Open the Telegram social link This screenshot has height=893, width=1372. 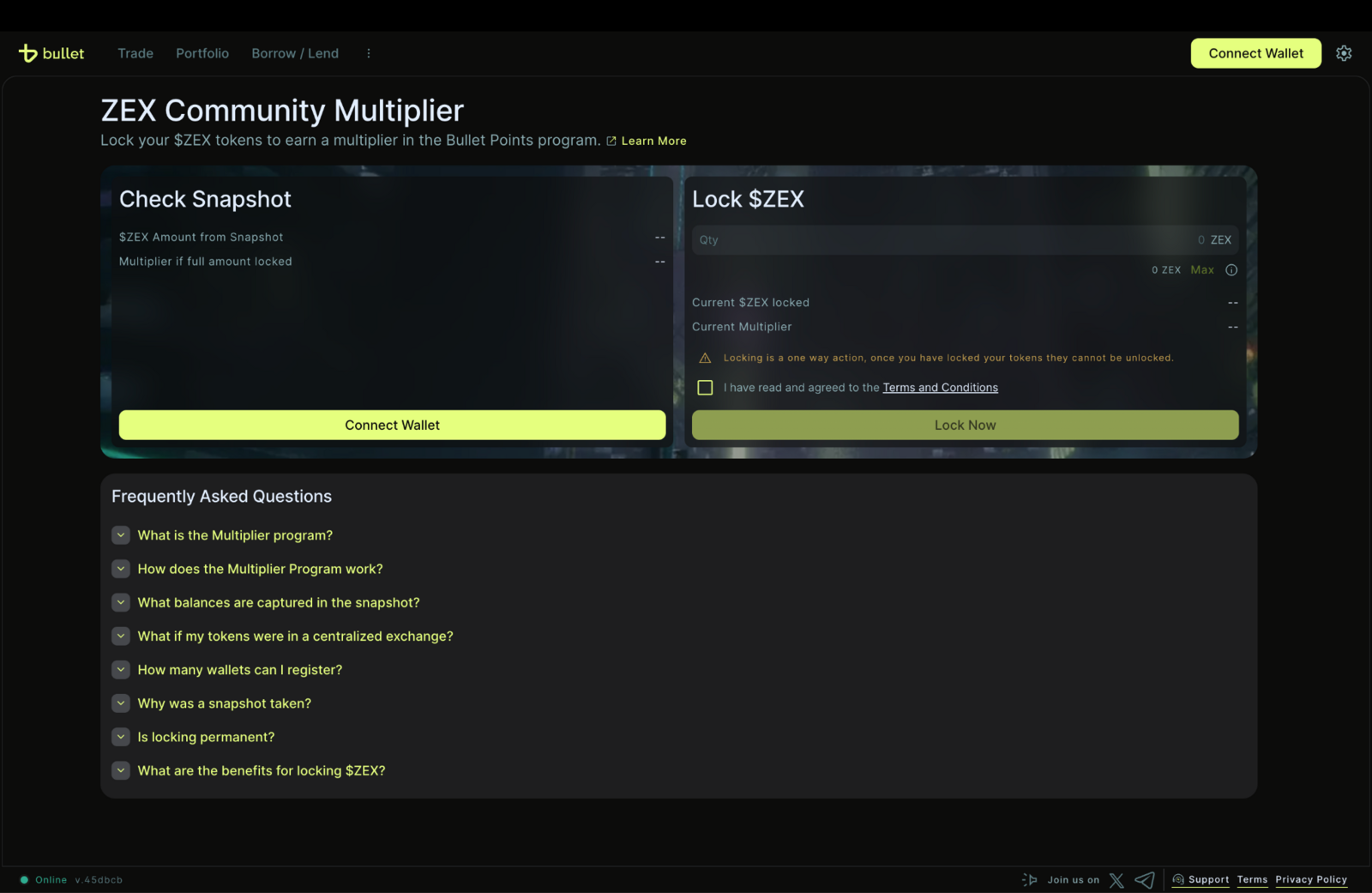[x=1145, y=880]
